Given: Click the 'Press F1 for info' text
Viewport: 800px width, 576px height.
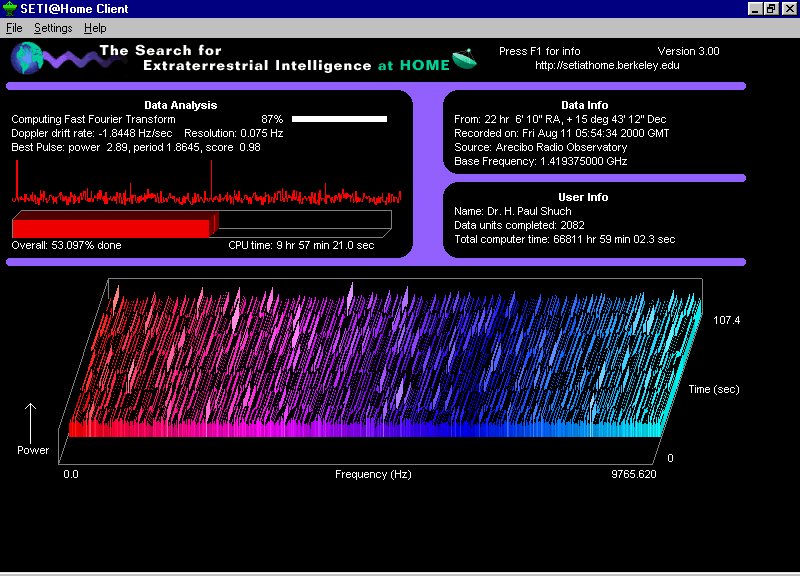Looking at the screenshot, I should coord(539,51).
